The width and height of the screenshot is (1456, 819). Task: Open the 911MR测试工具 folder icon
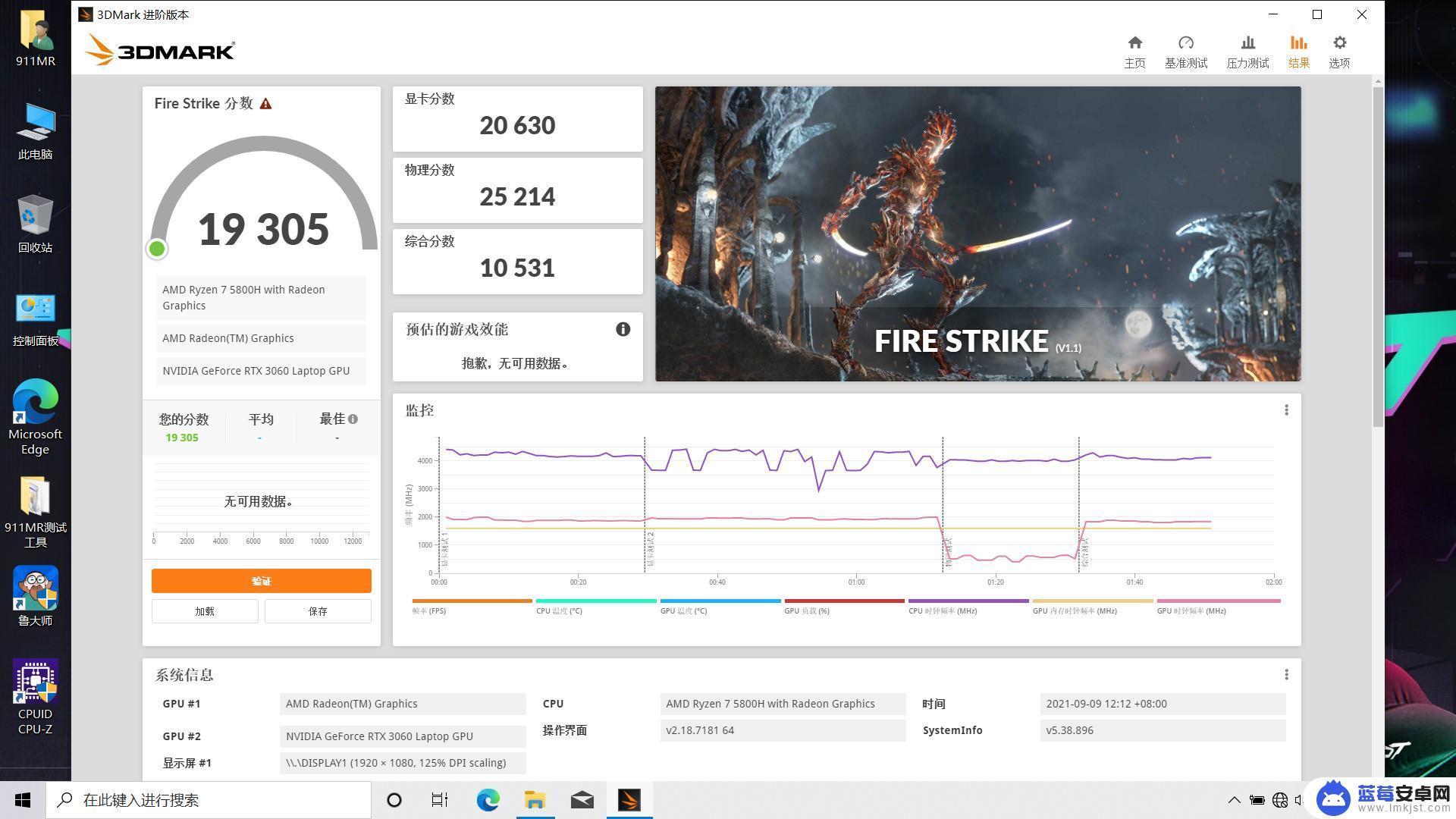pyautogui.click(x=35, y=512)
